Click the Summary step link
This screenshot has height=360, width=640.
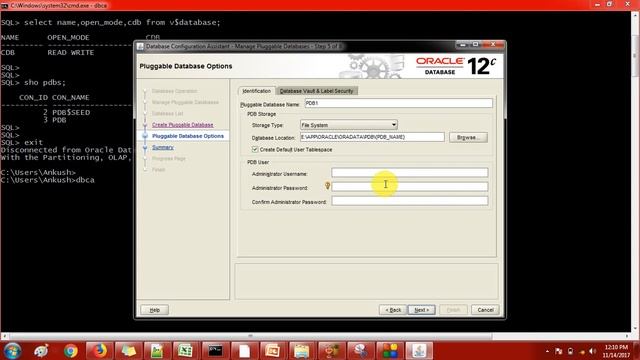click(163, 147)
